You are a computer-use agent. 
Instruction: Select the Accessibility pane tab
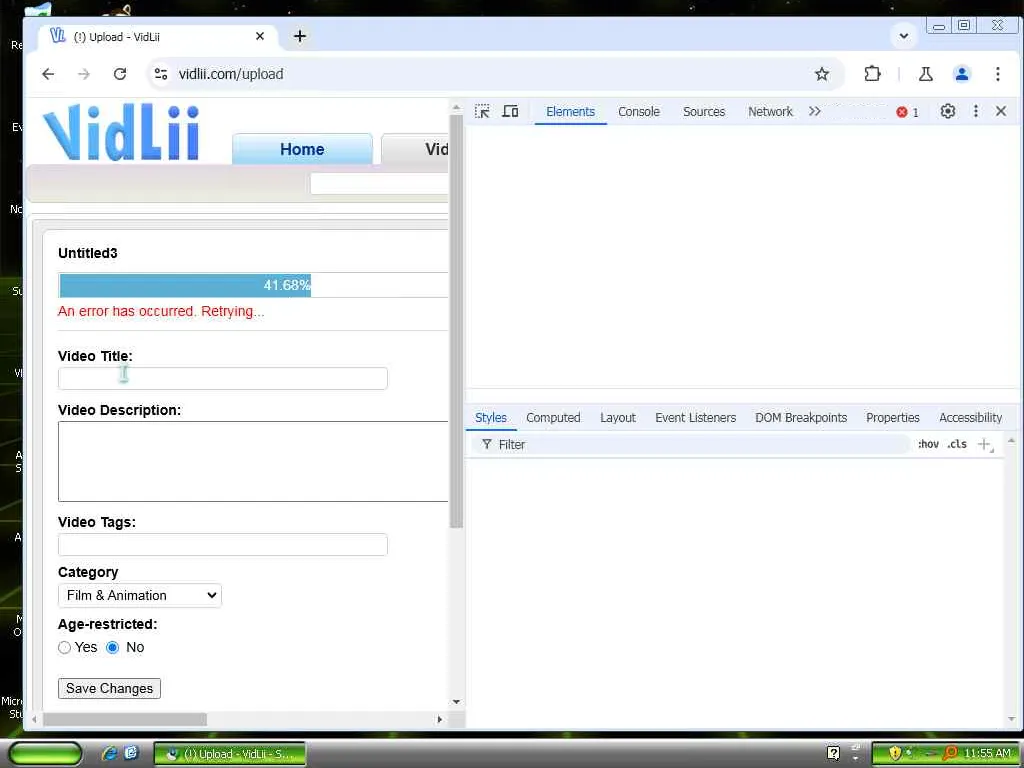point(970,417)
